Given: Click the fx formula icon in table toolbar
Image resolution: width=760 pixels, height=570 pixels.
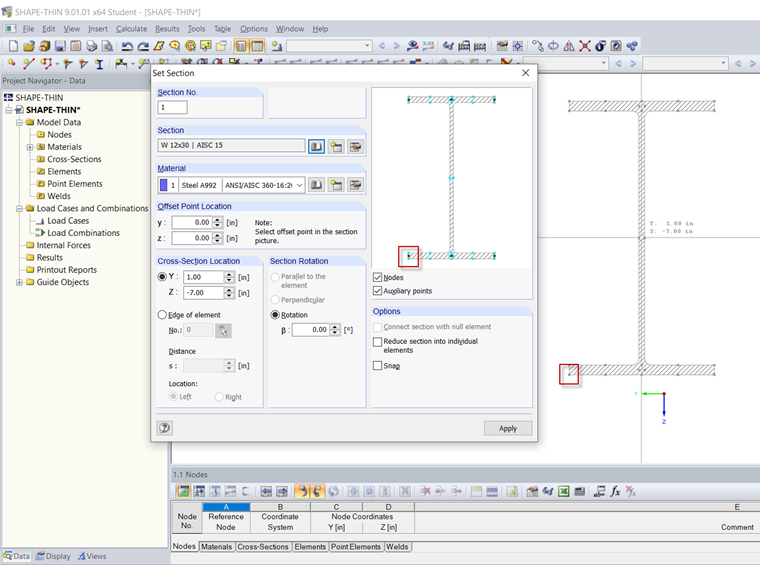Looking at the screenshot, I should [615, 491].
